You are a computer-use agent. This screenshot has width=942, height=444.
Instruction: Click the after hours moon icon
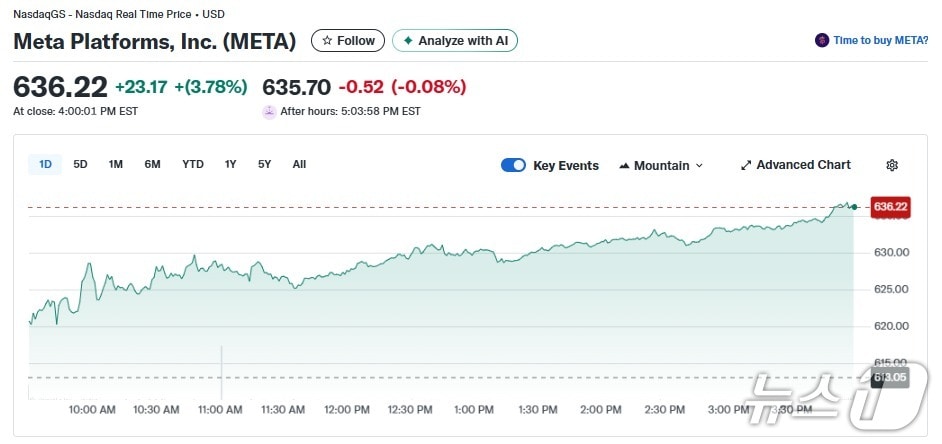pos(269,112)
